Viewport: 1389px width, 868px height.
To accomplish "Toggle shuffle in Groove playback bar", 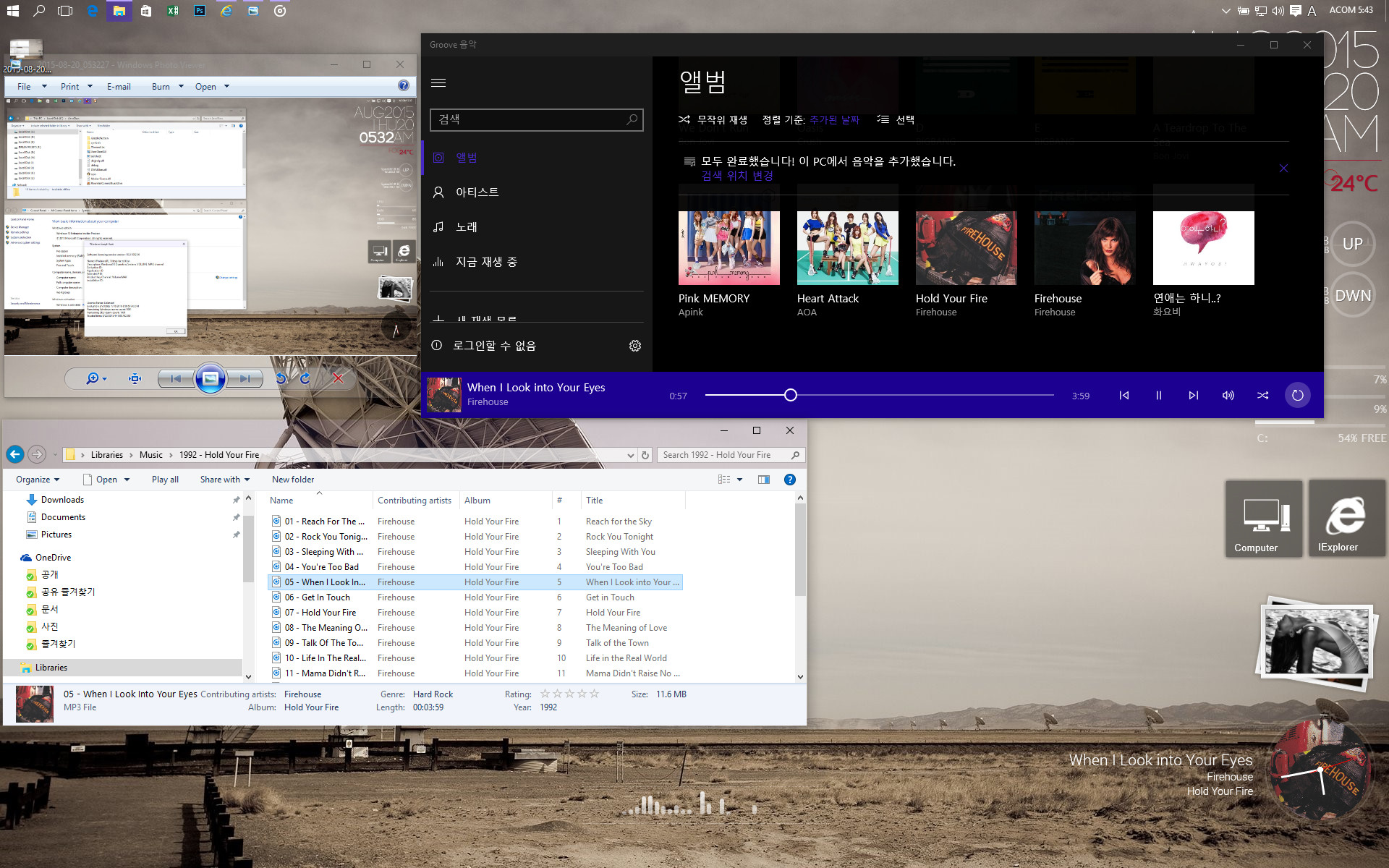I will pyautogui.click(x=1263, y=396).
